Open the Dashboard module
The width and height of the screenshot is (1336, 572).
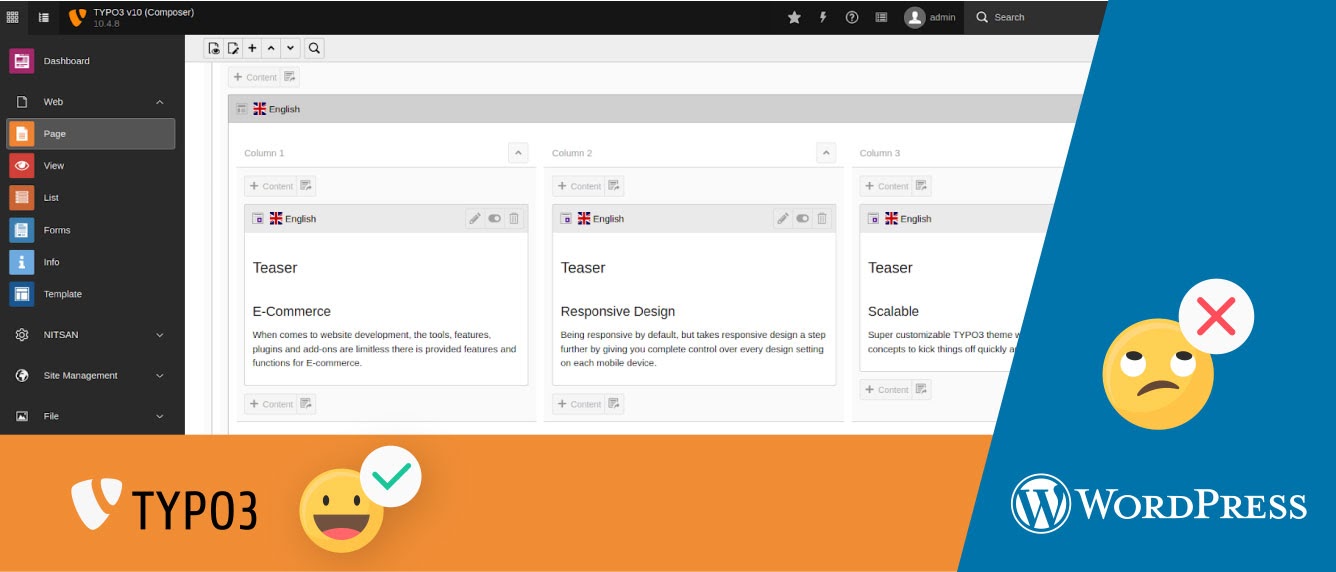[x=92, y=61]
